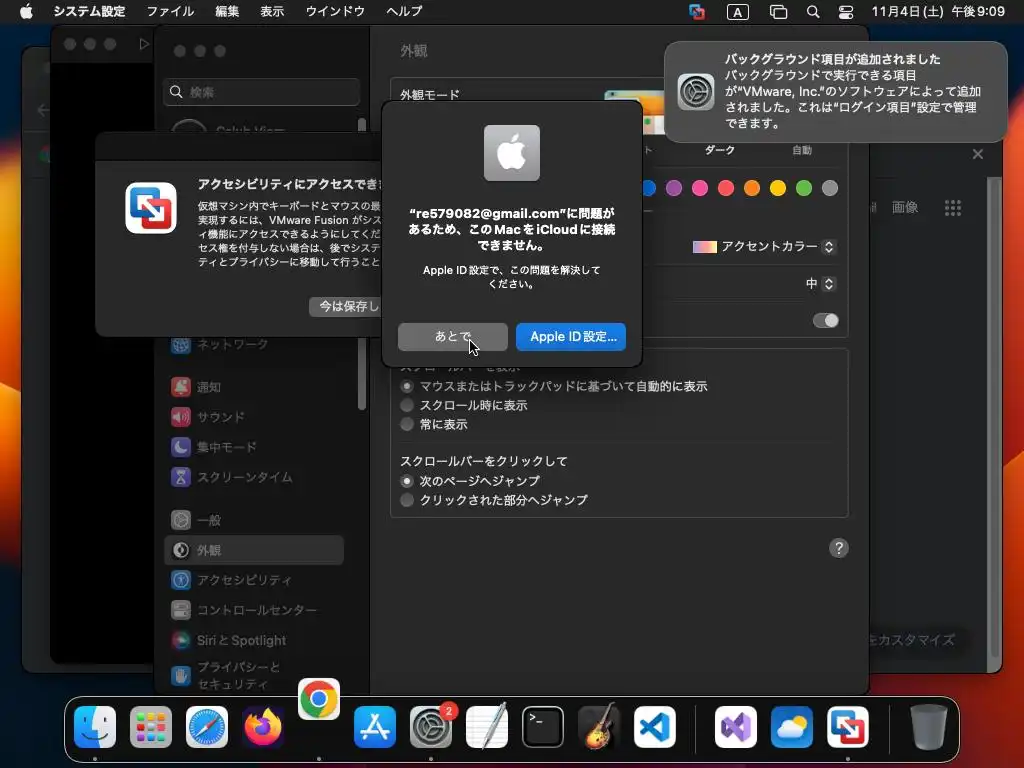Toggle the switch below the 中 dropdown
This screenshot has height=768, width=1024.
825,320
